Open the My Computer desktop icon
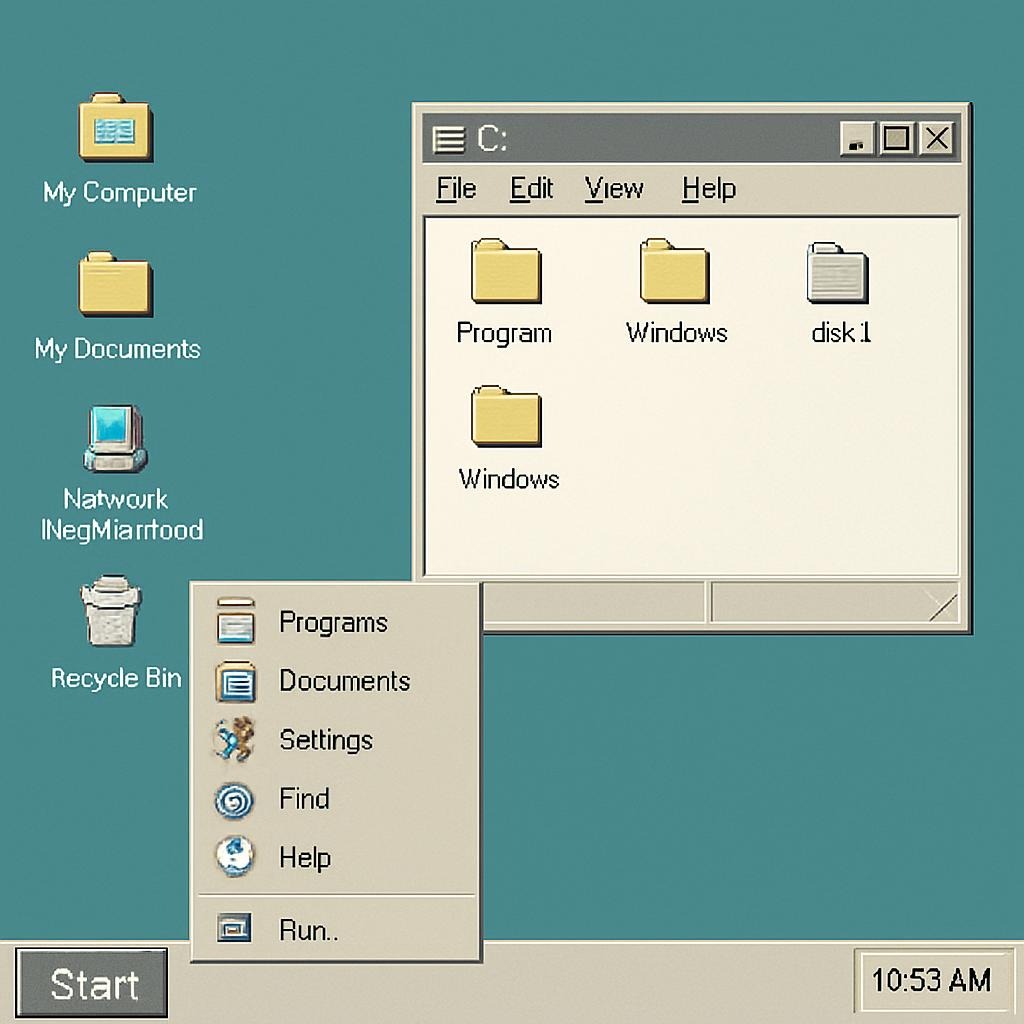Viewport: 1024px width, 1024px height. pyautogui.click(x=116, y=128)
